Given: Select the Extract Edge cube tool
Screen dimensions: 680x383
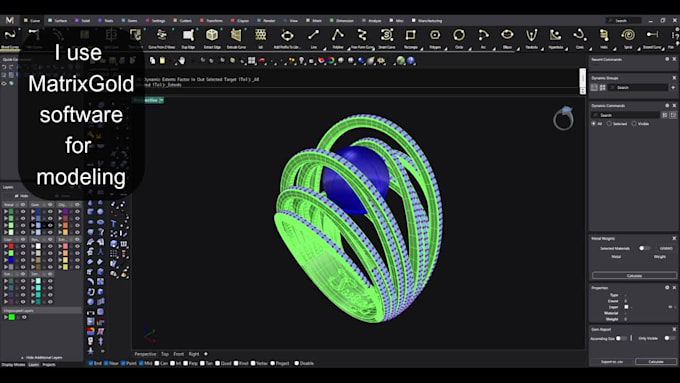Looking at the screenshot, I should pos(212,38).
